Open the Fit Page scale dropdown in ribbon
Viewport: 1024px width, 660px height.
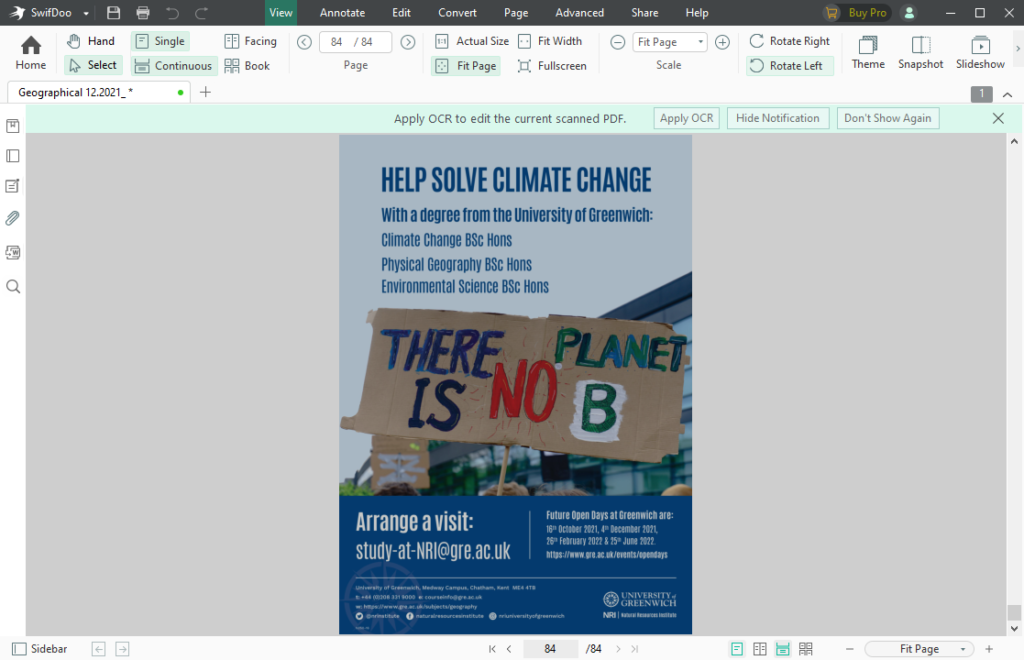669,42
